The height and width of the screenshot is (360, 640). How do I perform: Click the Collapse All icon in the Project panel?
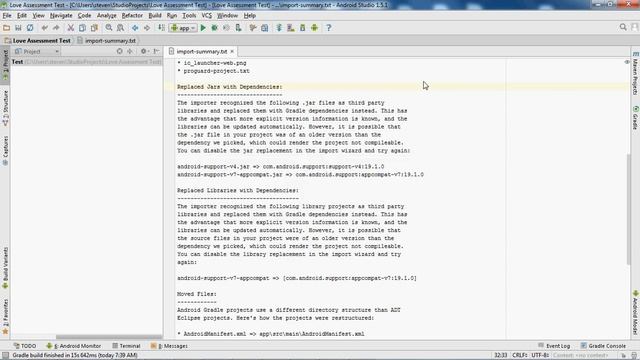click(130, 51)
